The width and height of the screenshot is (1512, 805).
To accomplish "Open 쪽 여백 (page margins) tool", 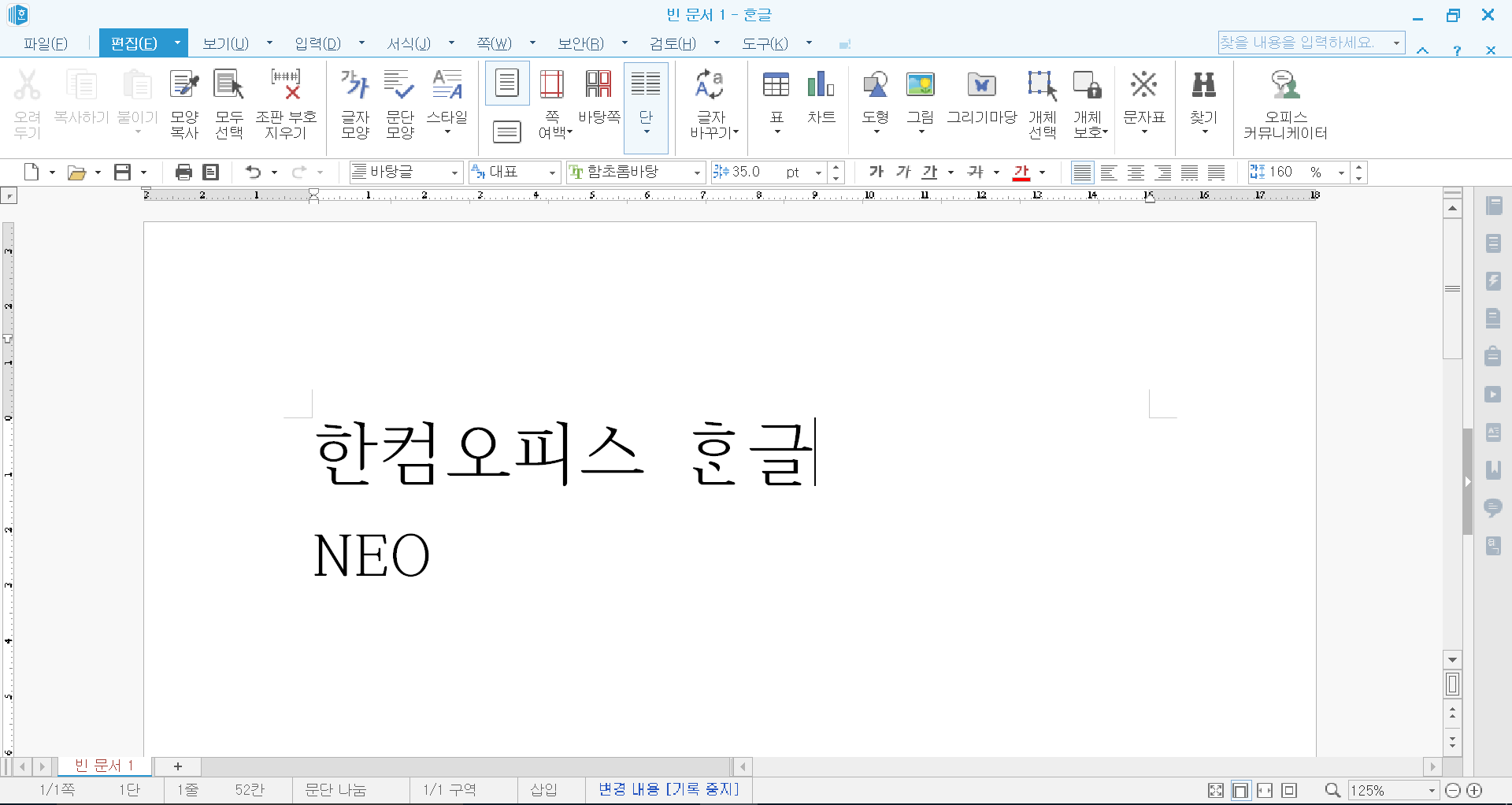I will [553, 104].
